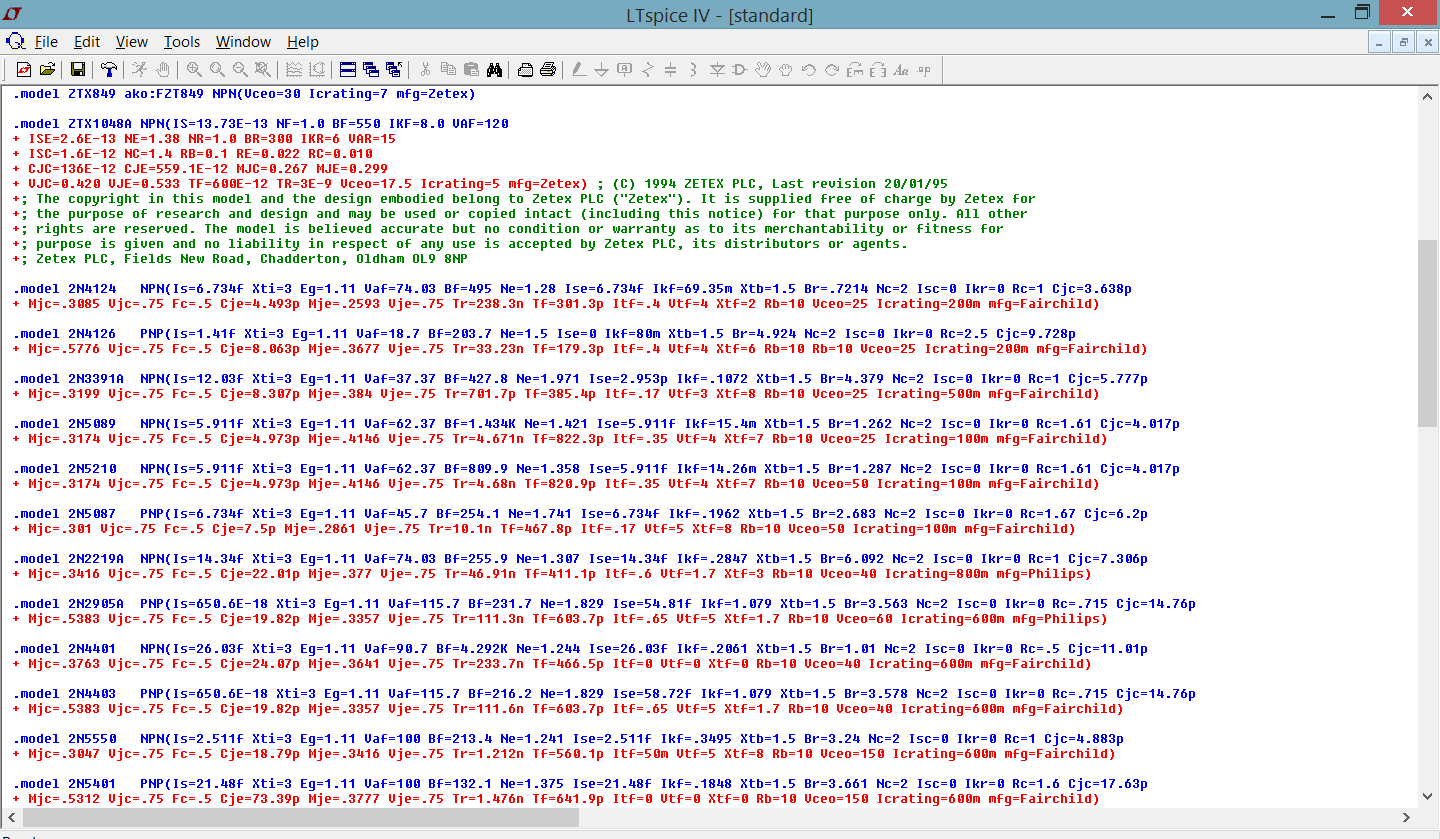1440x839 pixels.
Task: Click the Halt simulation hand icon
Action: 162,69
